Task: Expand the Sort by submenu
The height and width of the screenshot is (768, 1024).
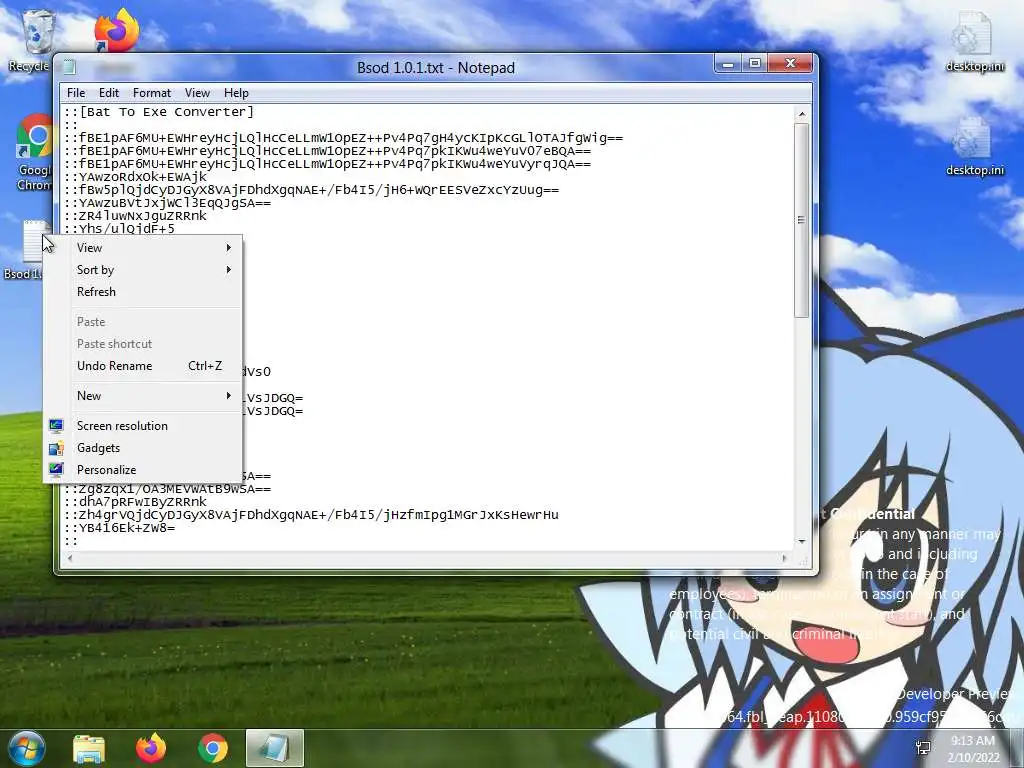Action: pos(143,270)
